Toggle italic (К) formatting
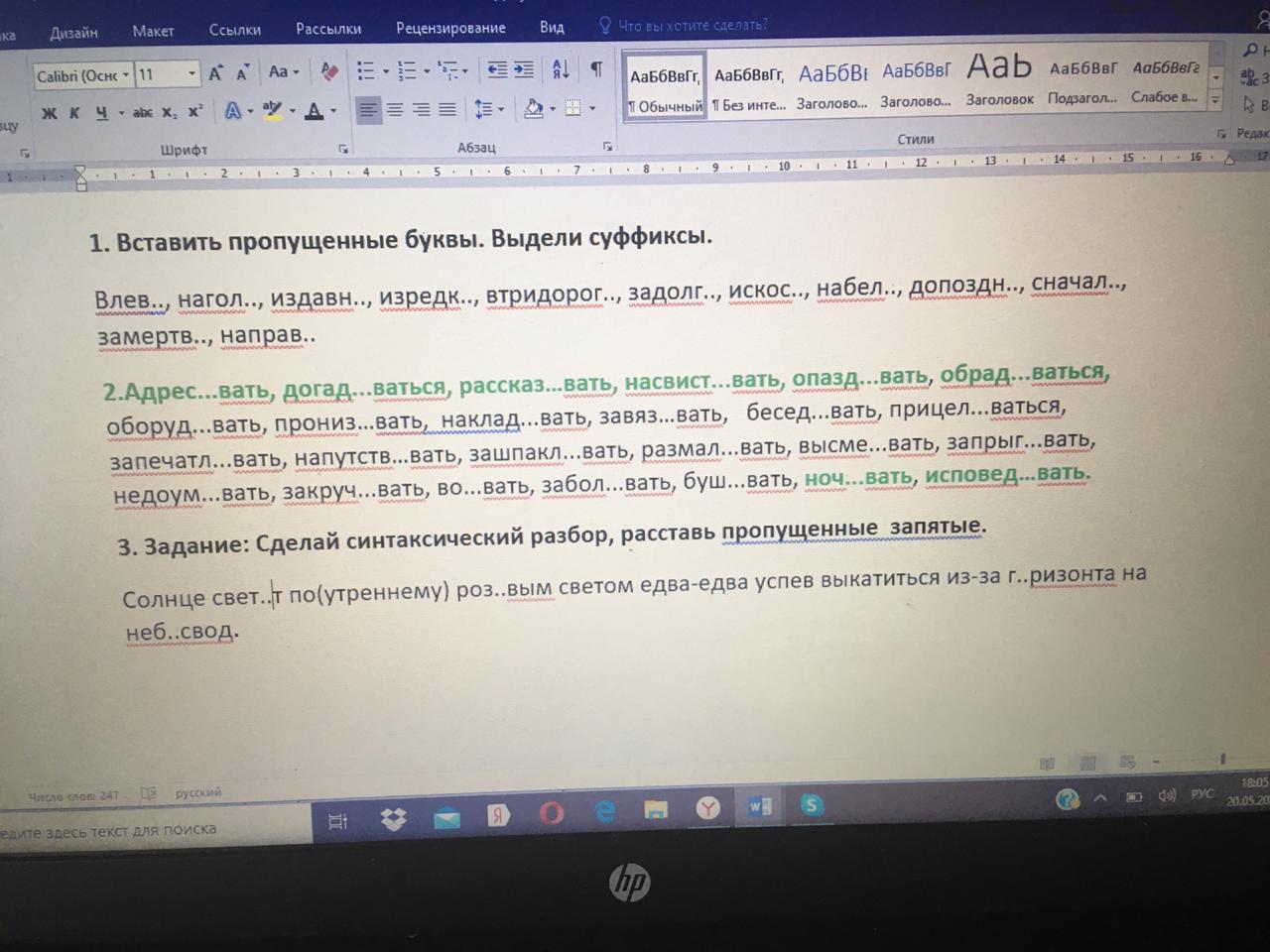 tap(74, 114)
